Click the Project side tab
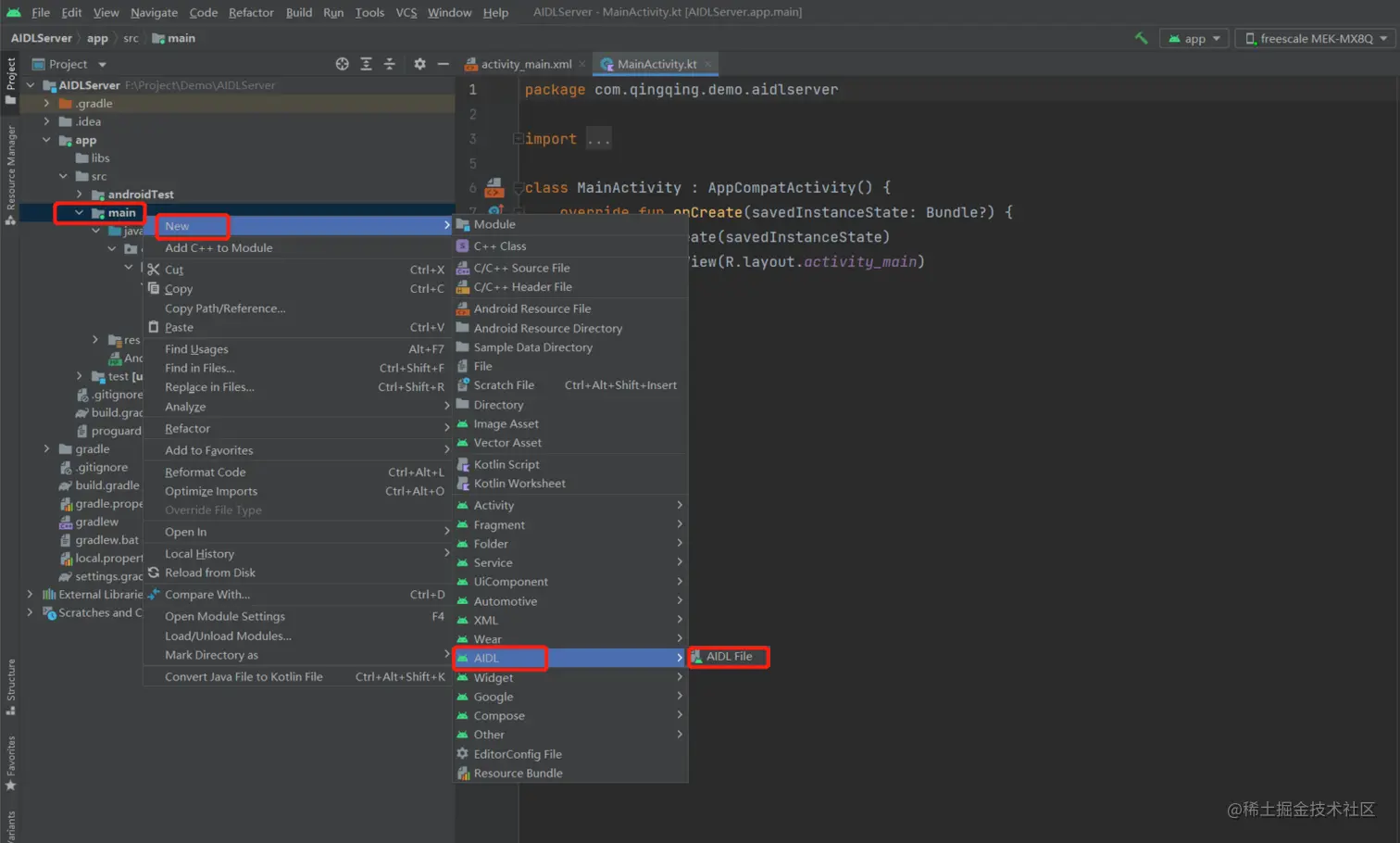The width and height of the screenshot is (1400, 843). [x=10, y=81]
